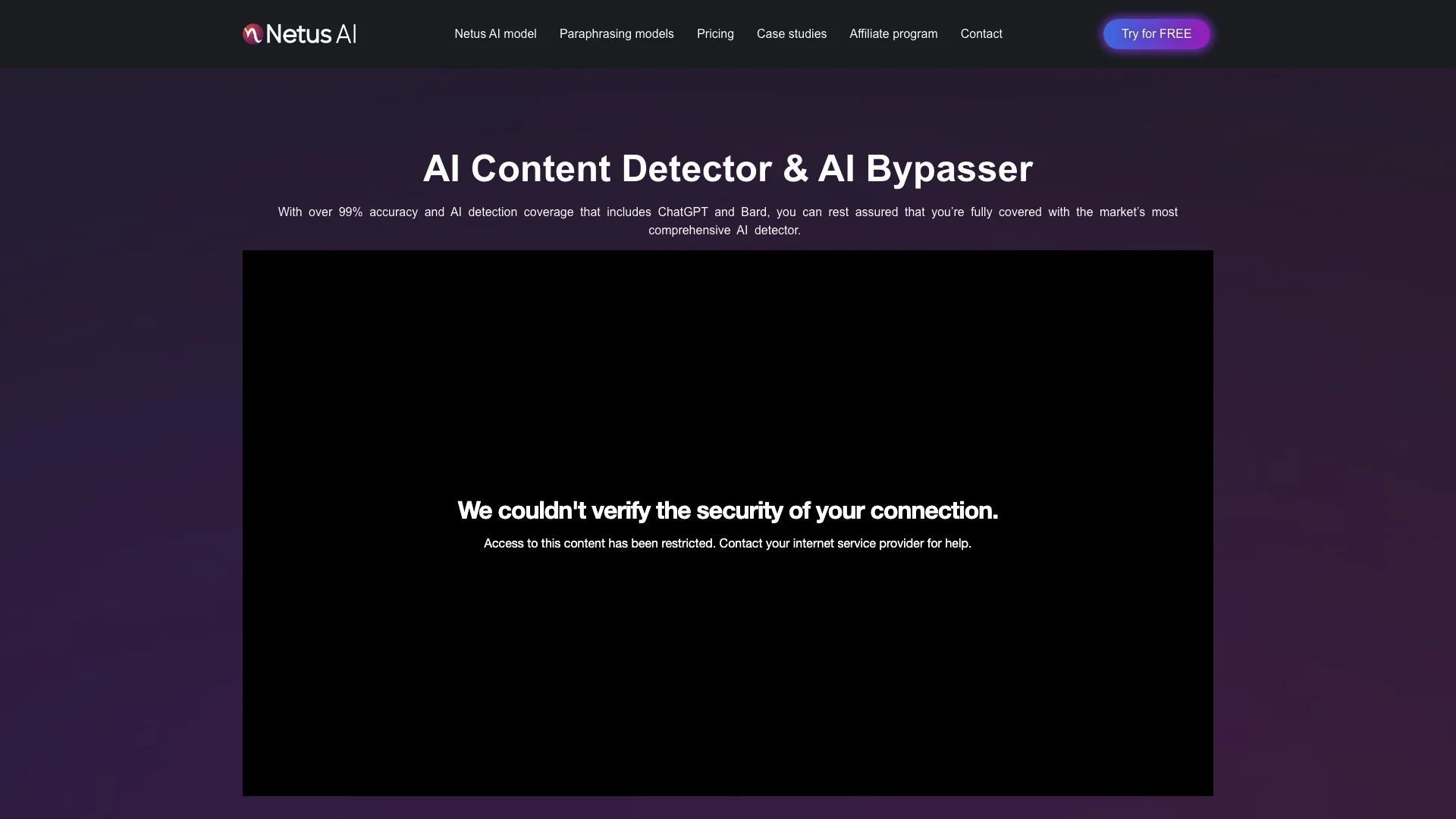
Task: Click the Pricing navigation icon
Action: click(714, 34)
